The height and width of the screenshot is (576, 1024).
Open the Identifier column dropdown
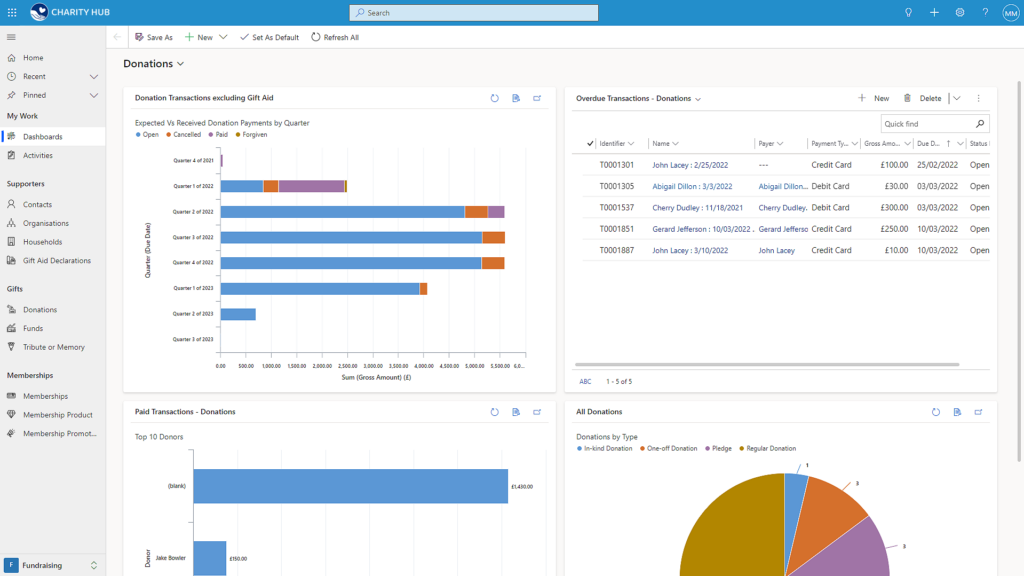[631, 144]
